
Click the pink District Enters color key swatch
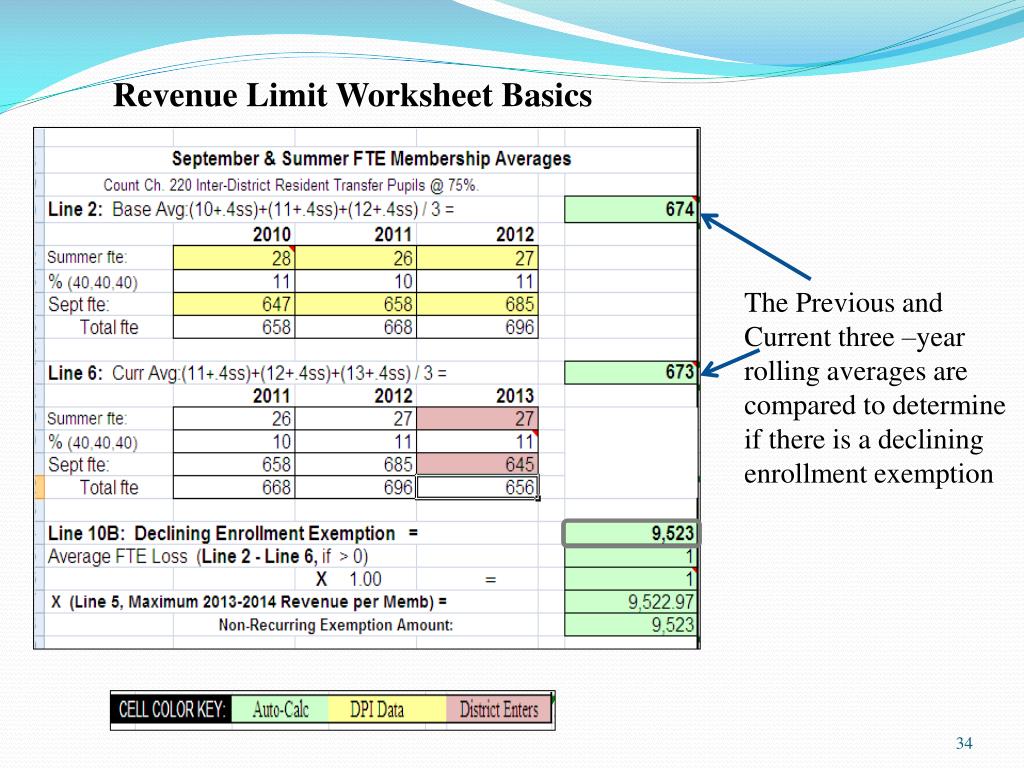click(x=499, y=709)
